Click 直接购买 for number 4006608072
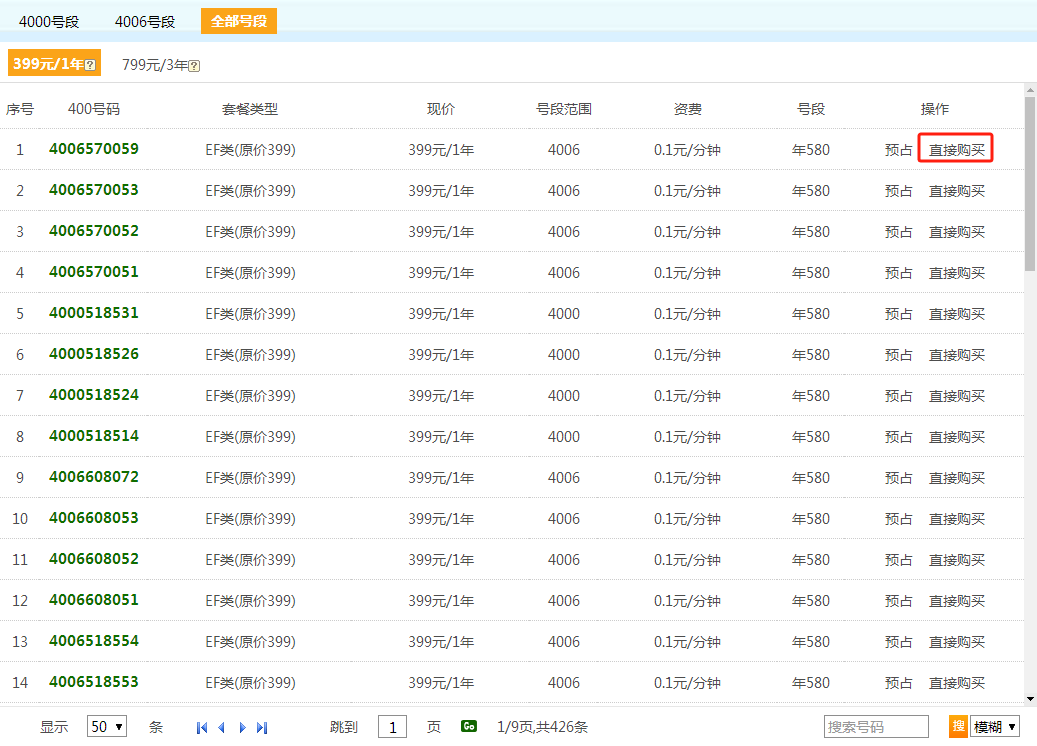 pos(957,478)
